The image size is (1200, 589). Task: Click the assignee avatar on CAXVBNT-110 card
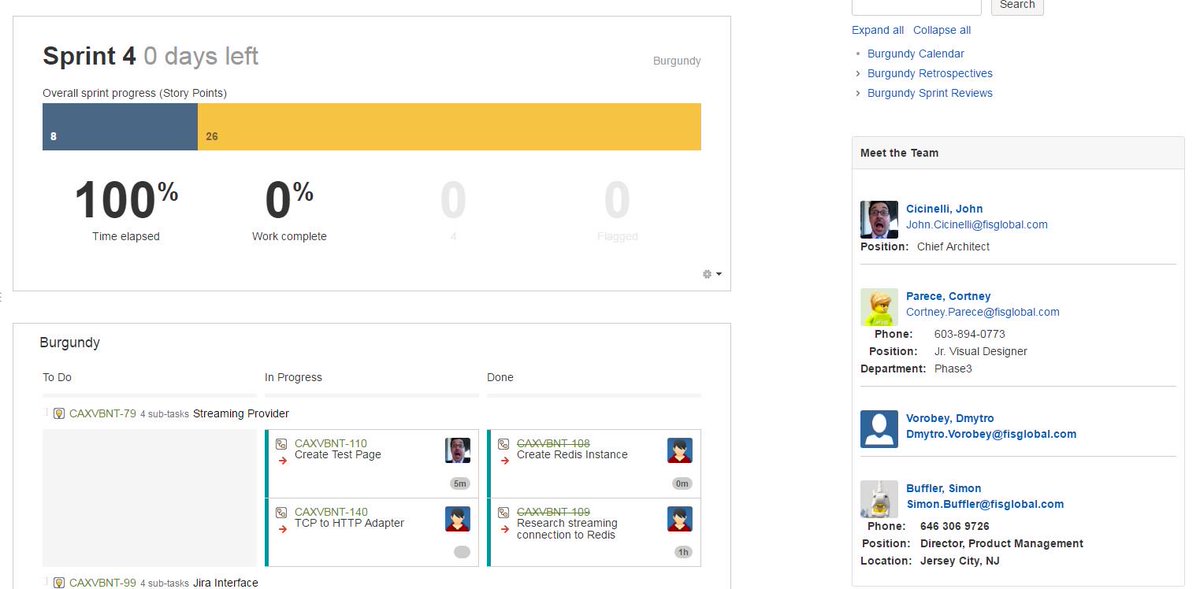(458, 450)
